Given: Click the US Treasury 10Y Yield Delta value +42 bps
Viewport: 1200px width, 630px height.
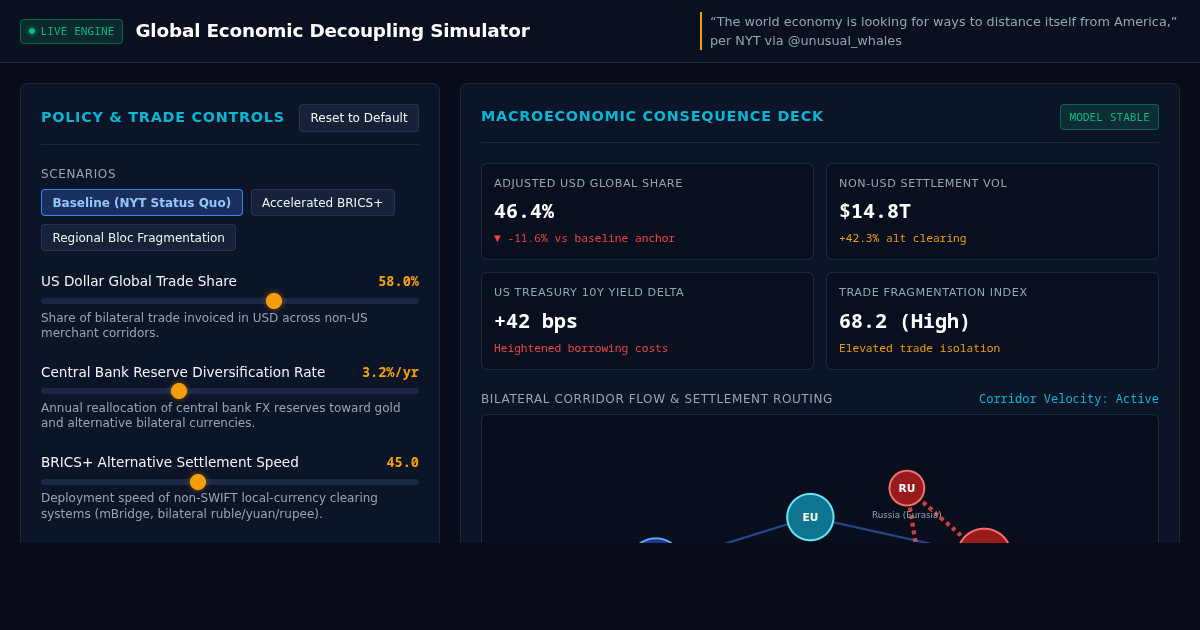Looking at the screenshot, I should click(536, 322).
